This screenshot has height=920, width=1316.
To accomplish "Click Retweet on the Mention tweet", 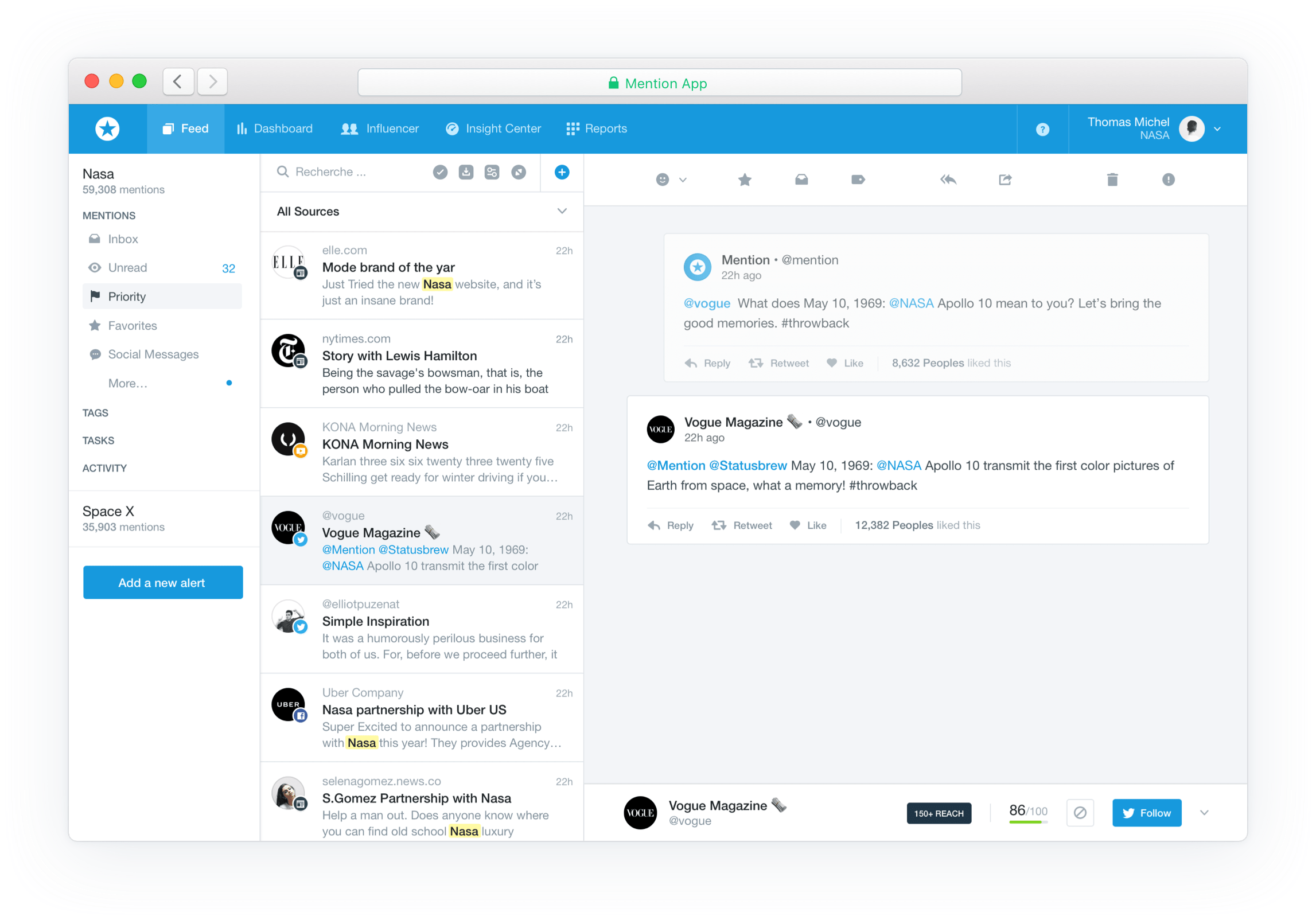I will (778, 363).
